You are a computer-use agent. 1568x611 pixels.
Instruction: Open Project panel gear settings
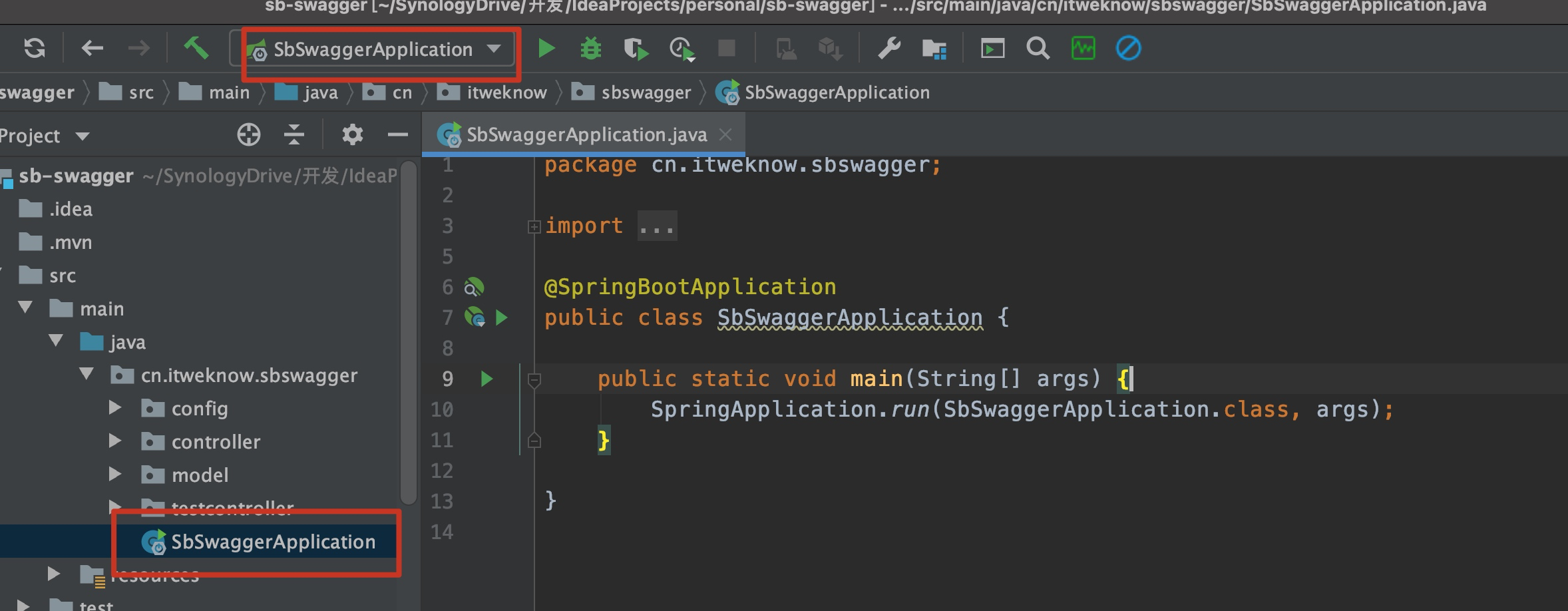352,135
